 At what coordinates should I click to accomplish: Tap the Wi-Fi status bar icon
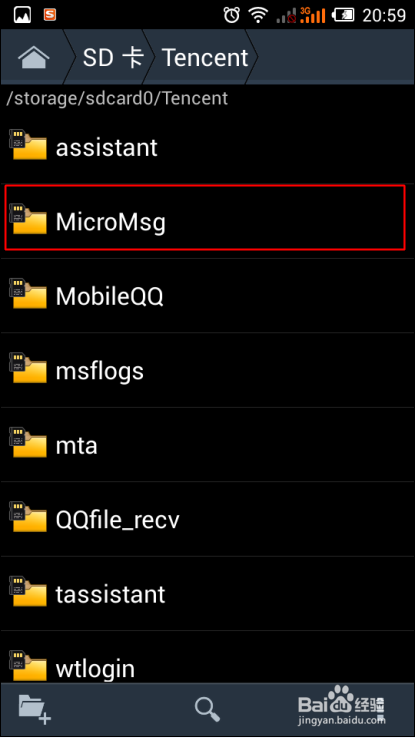tap(258, 16)
